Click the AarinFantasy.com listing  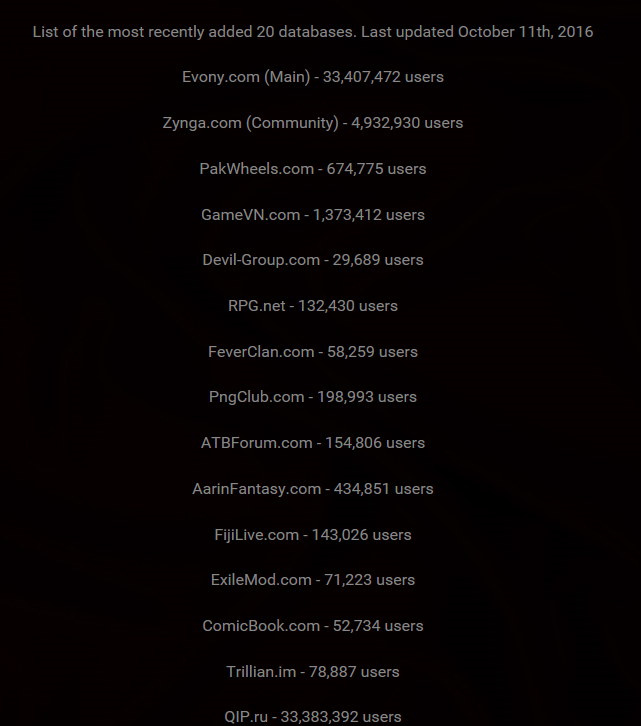pyautogui.click(x=313, y=489)
